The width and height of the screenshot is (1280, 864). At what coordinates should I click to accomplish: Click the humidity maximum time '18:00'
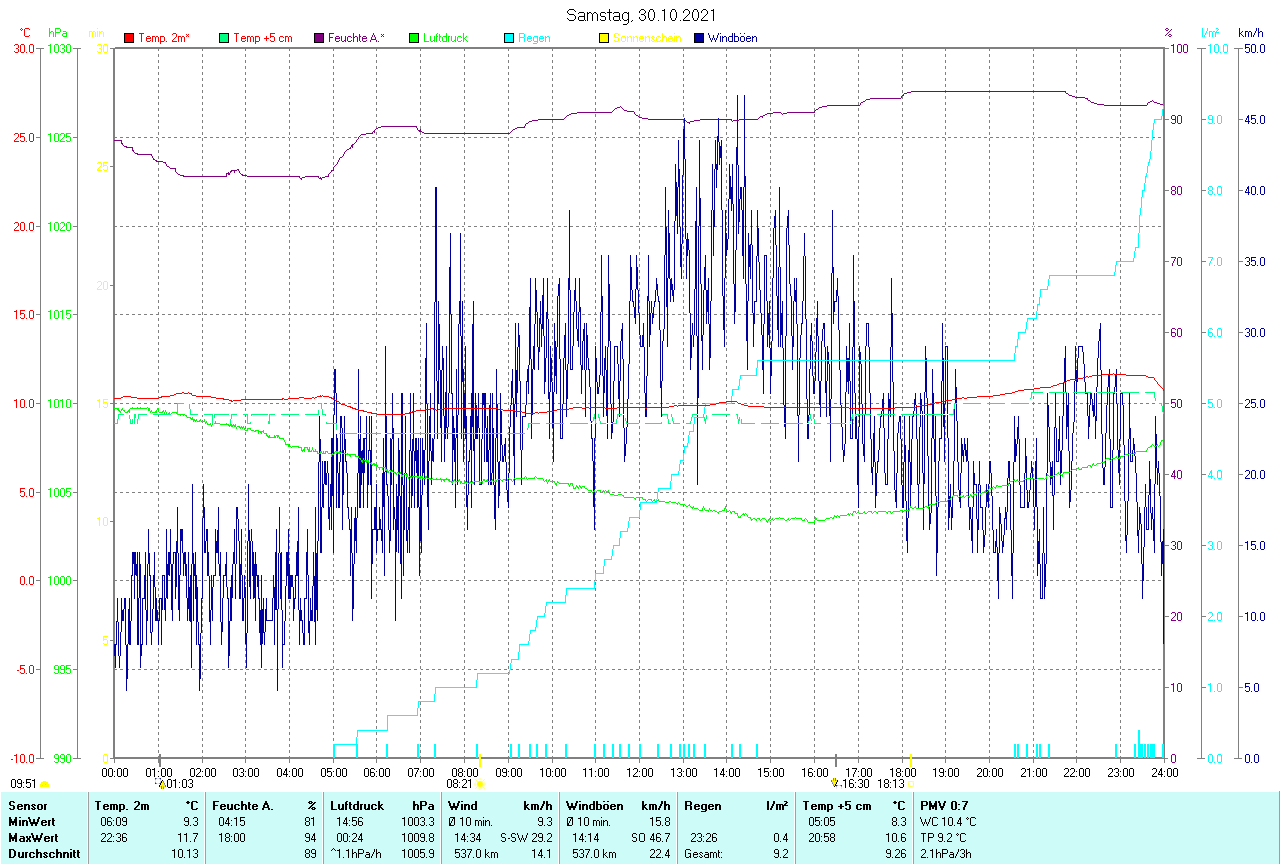232,837
